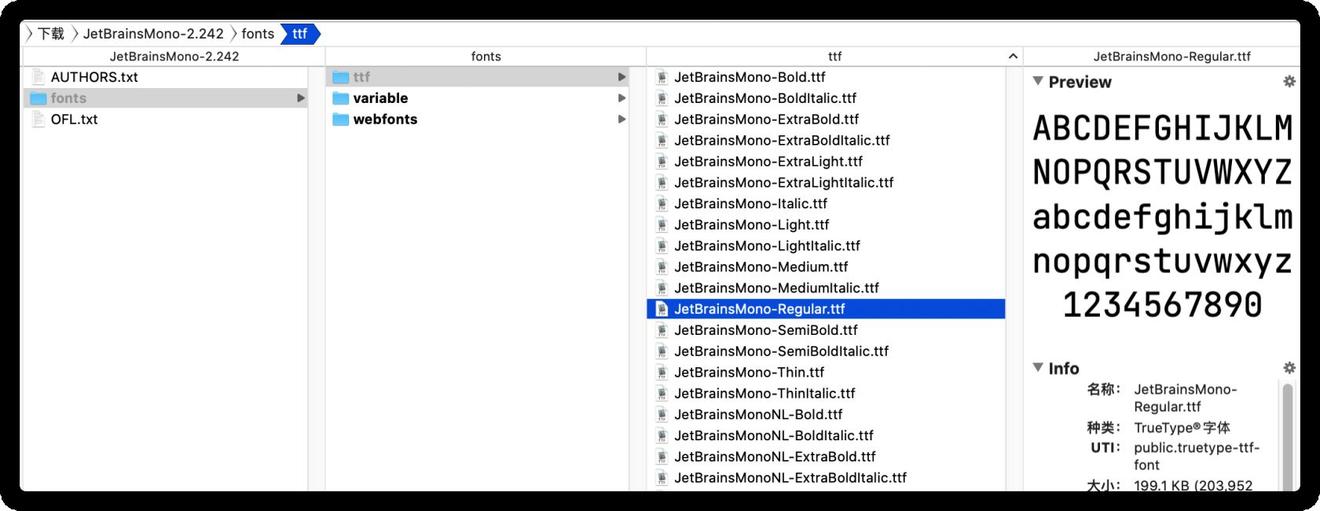Open the Preview section gear menu
This screenshot has height=511, width=1320.
point(1289,82)
